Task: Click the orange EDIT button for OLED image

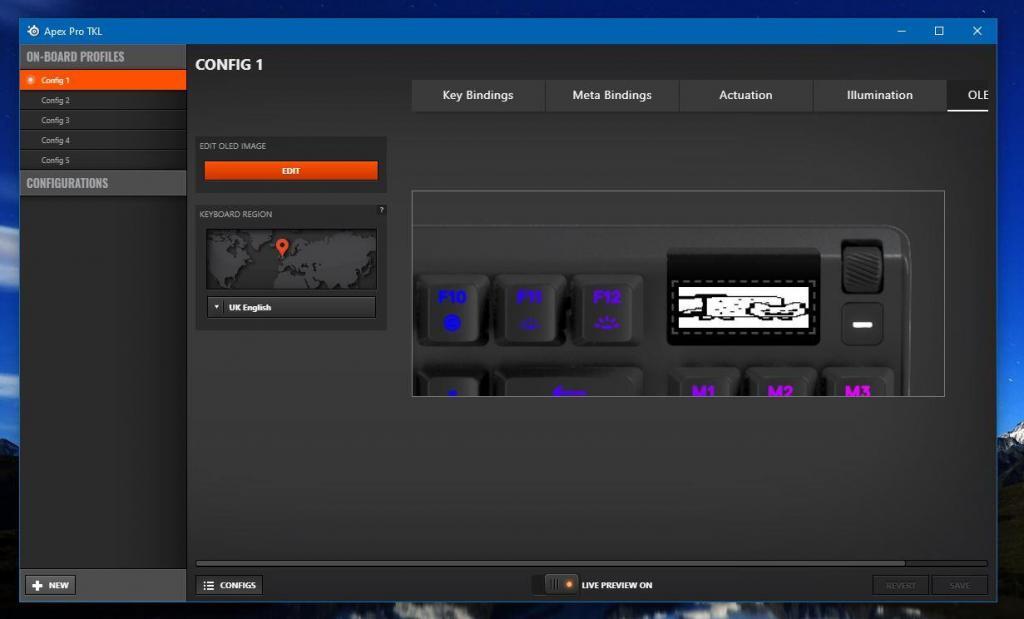Action: pyautogui.click(x=291, y=171)
